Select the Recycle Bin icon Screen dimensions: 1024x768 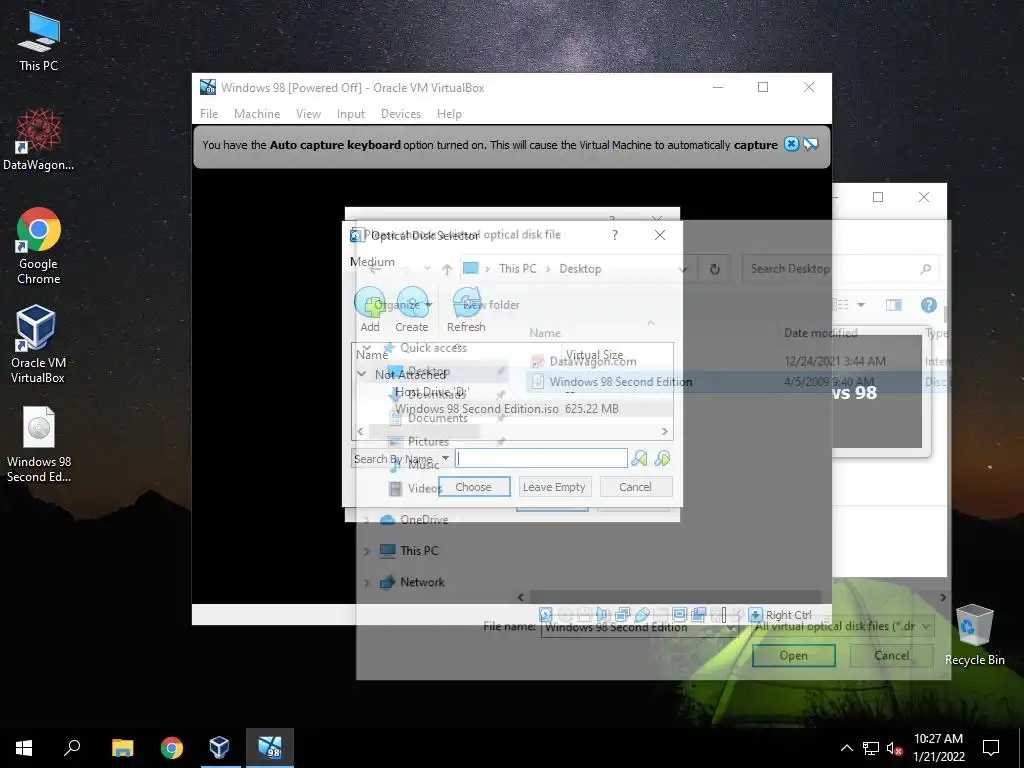[974, 635]
